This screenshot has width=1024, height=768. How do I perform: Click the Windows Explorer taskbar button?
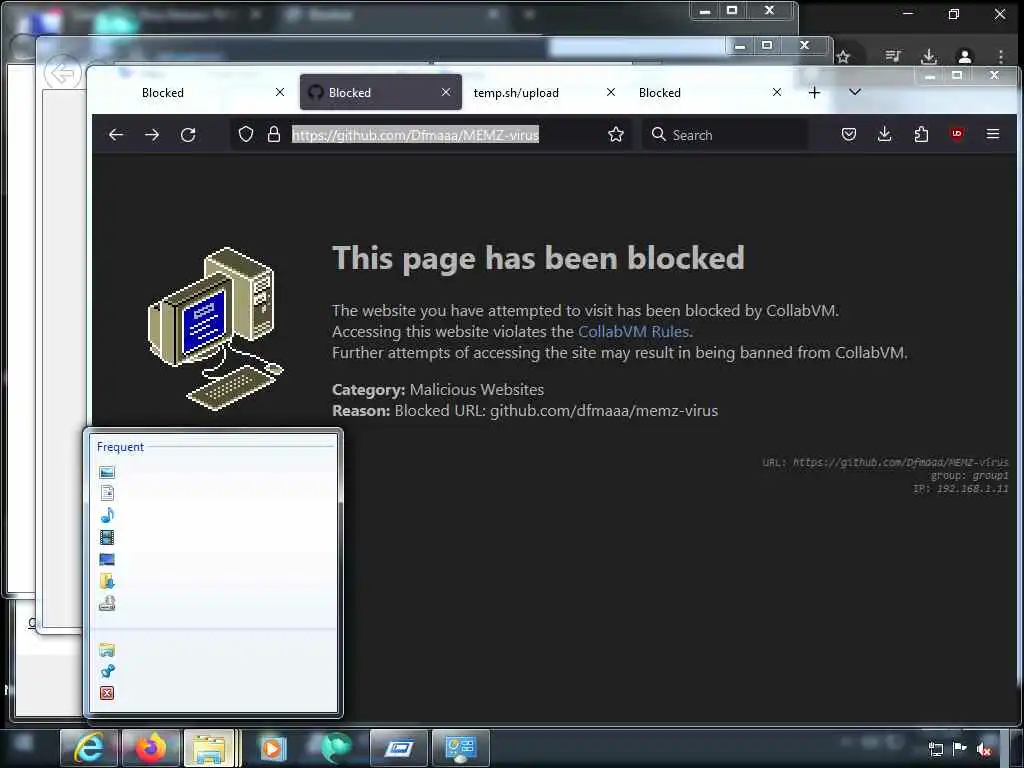click(x=209, y=748)
